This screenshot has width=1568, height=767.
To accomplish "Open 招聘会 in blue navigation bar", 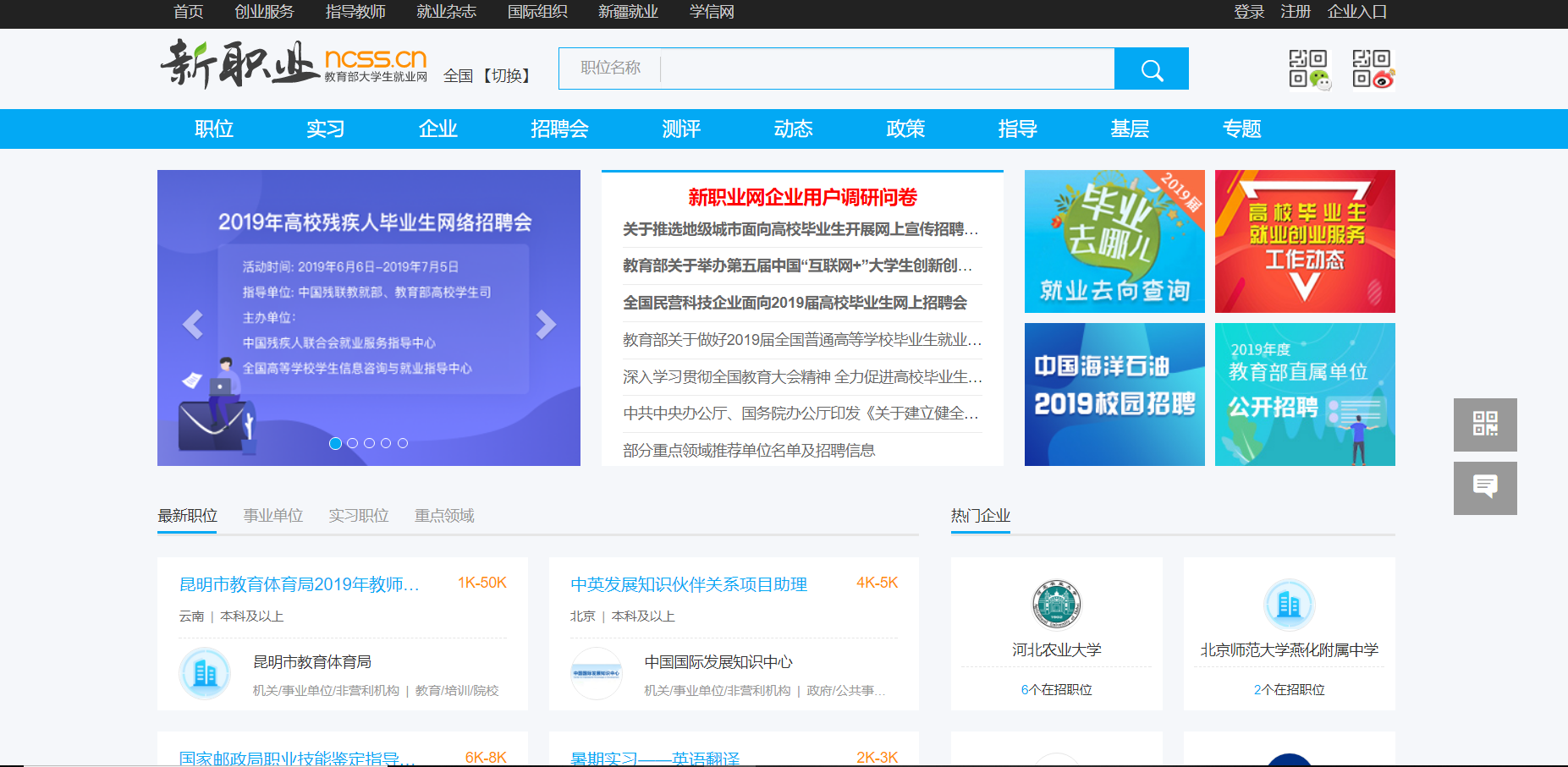I will tap(560, 129).
